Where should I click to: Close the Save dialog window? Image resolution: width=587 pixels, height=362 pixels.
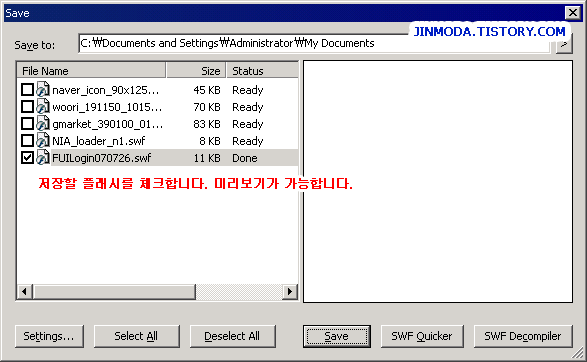(573, 13)
